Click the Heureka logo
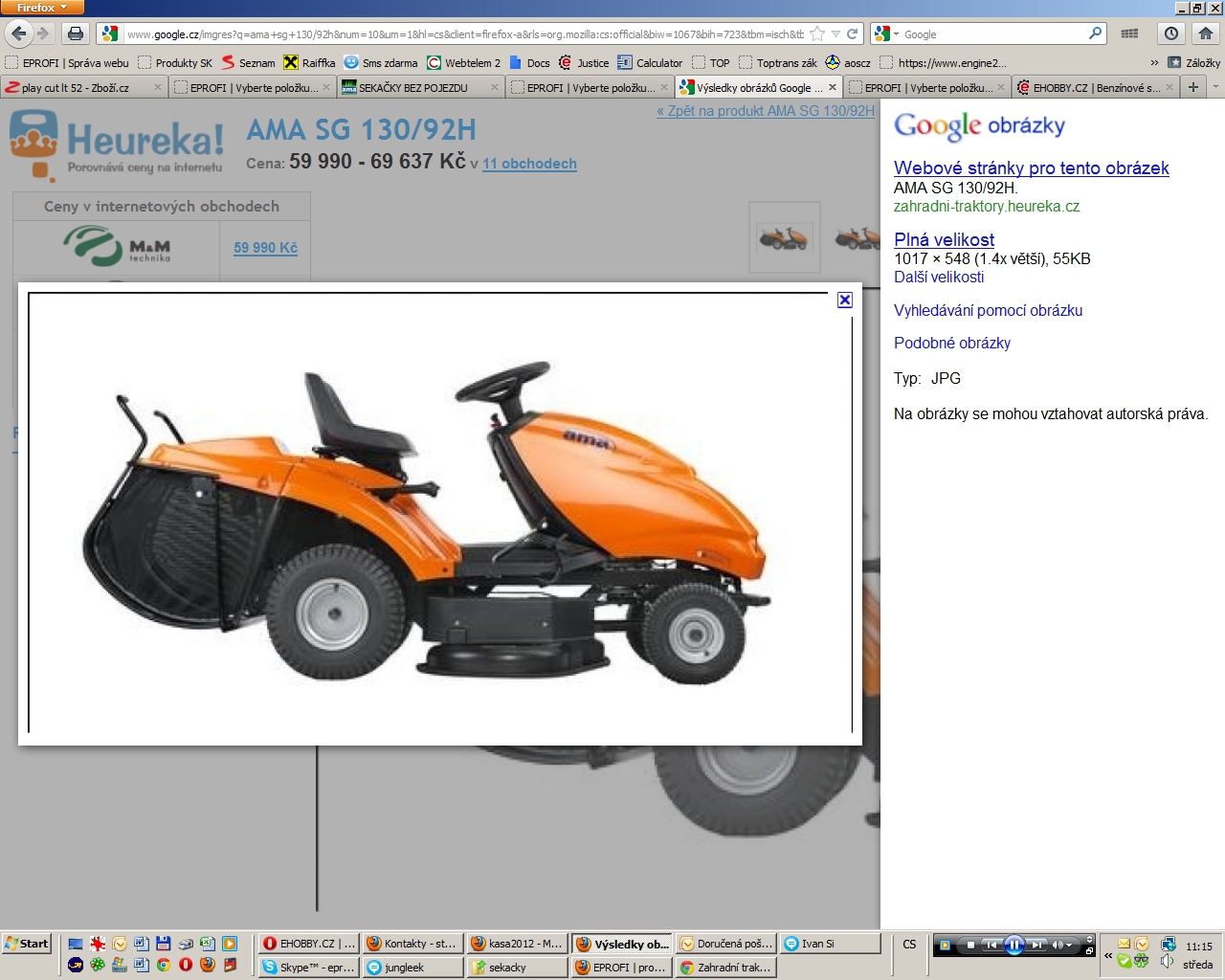This screenshot has width=1225, height=980. 117,144
